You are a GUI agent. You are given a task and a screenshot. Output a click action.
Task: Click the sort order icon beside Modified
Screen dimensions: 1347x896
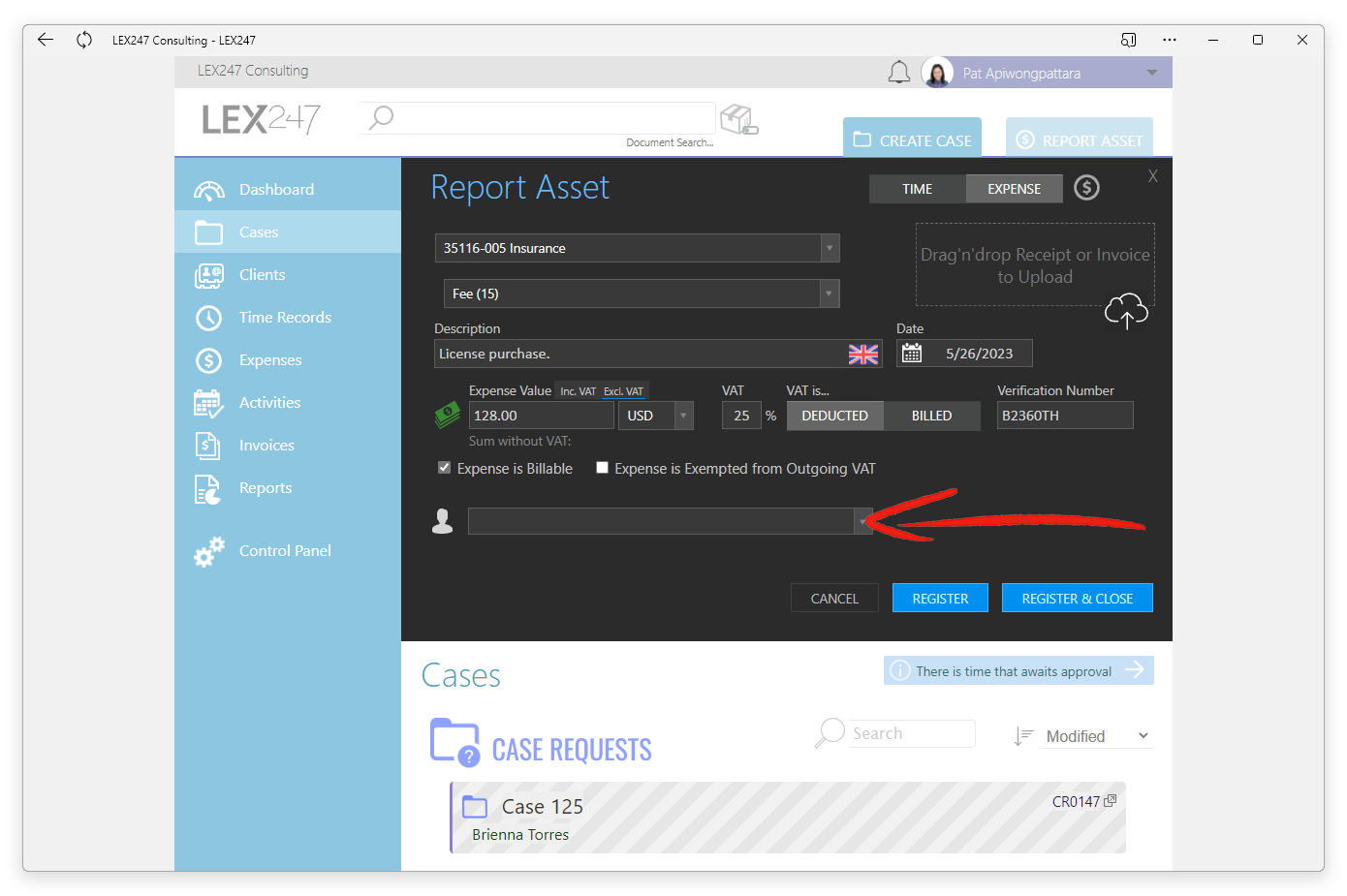pyautogui.click(x=1023, y=736)
